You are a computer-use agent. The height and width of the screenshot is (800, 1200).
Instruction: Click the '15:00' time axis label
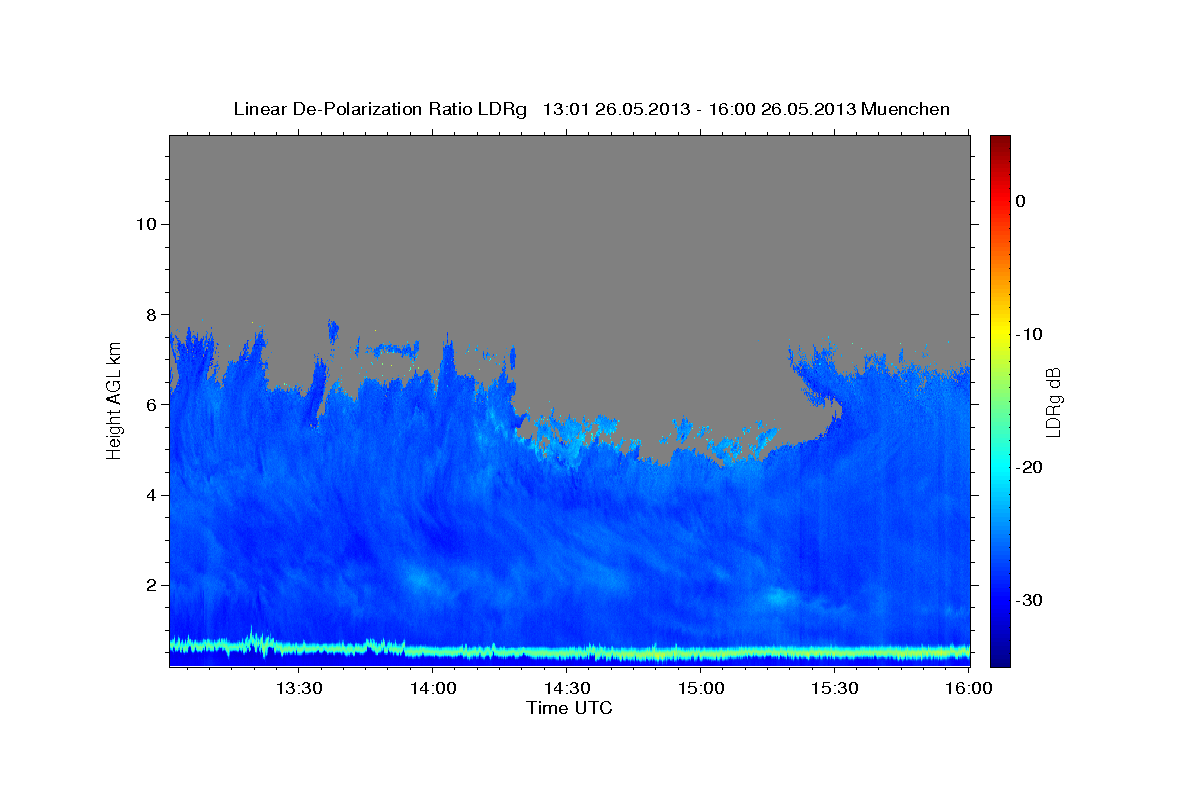click(701, 688)
